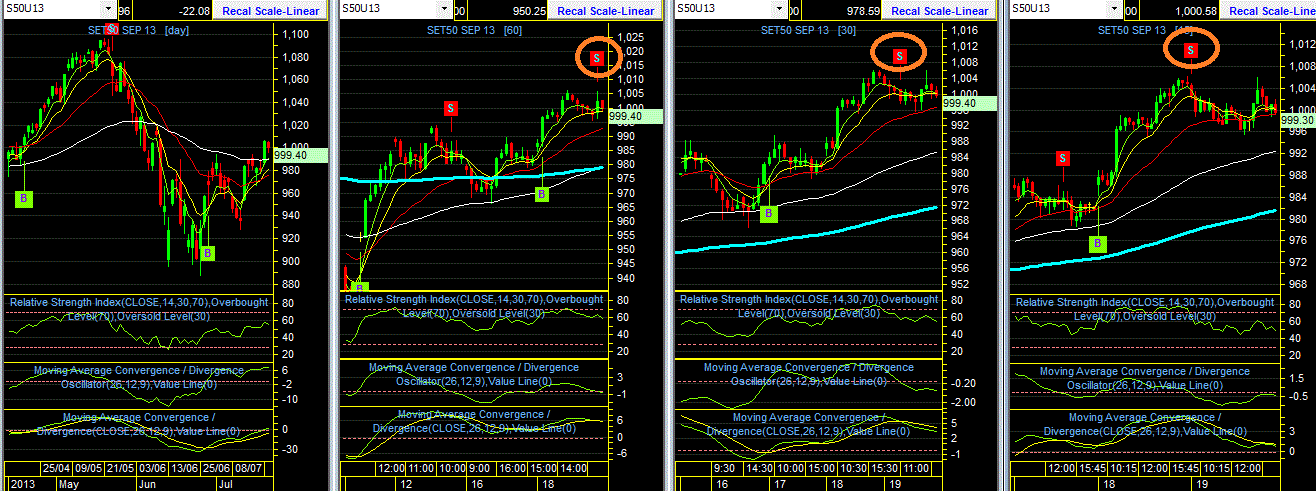Viewport: 1316px width, 491px height.
Task: Click Relative Strength Index label on day chart
Action: pyautogui.click(x=138, y=309)
